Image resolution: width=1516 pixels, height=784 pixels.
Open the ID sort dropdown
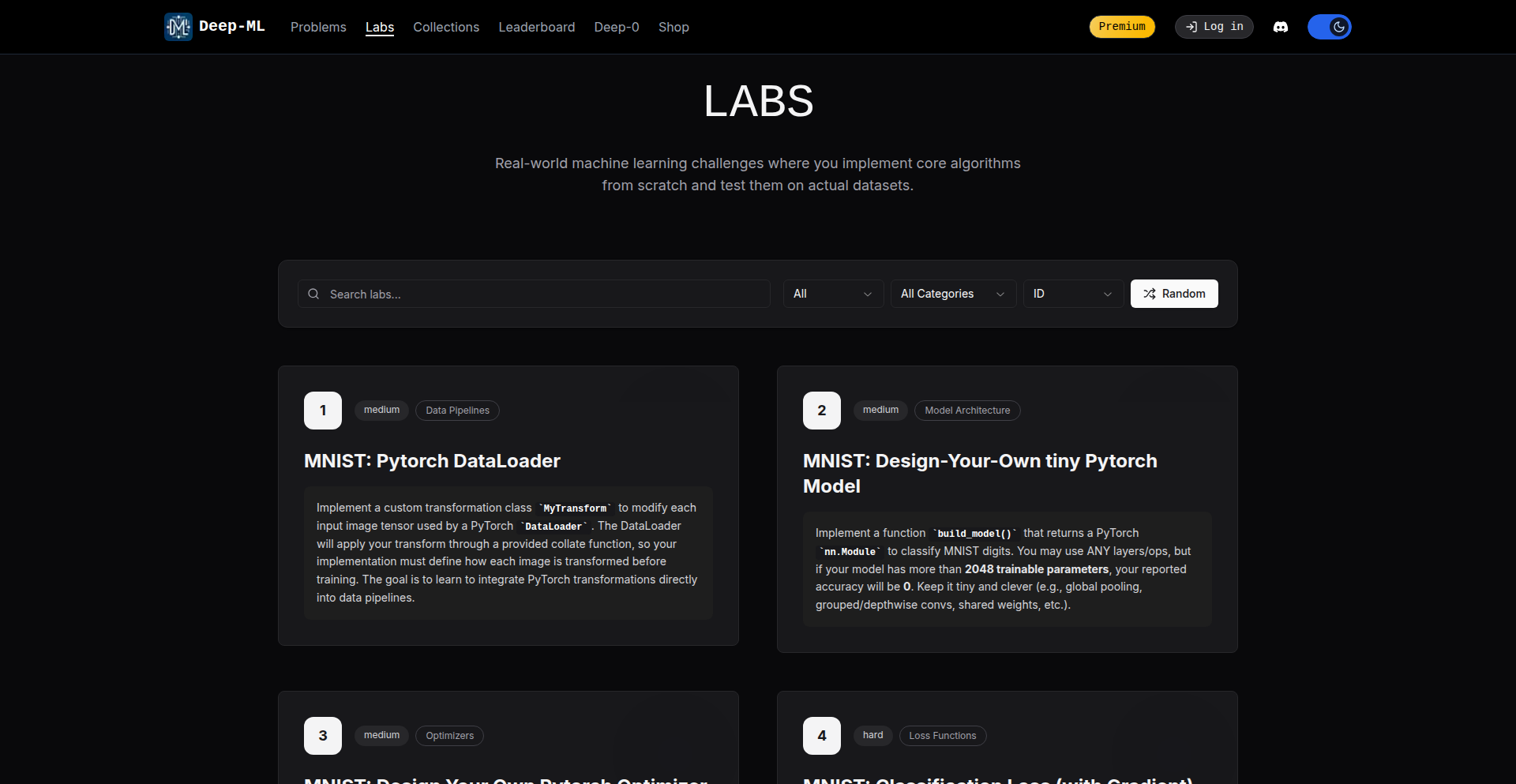click(1074, 294)
